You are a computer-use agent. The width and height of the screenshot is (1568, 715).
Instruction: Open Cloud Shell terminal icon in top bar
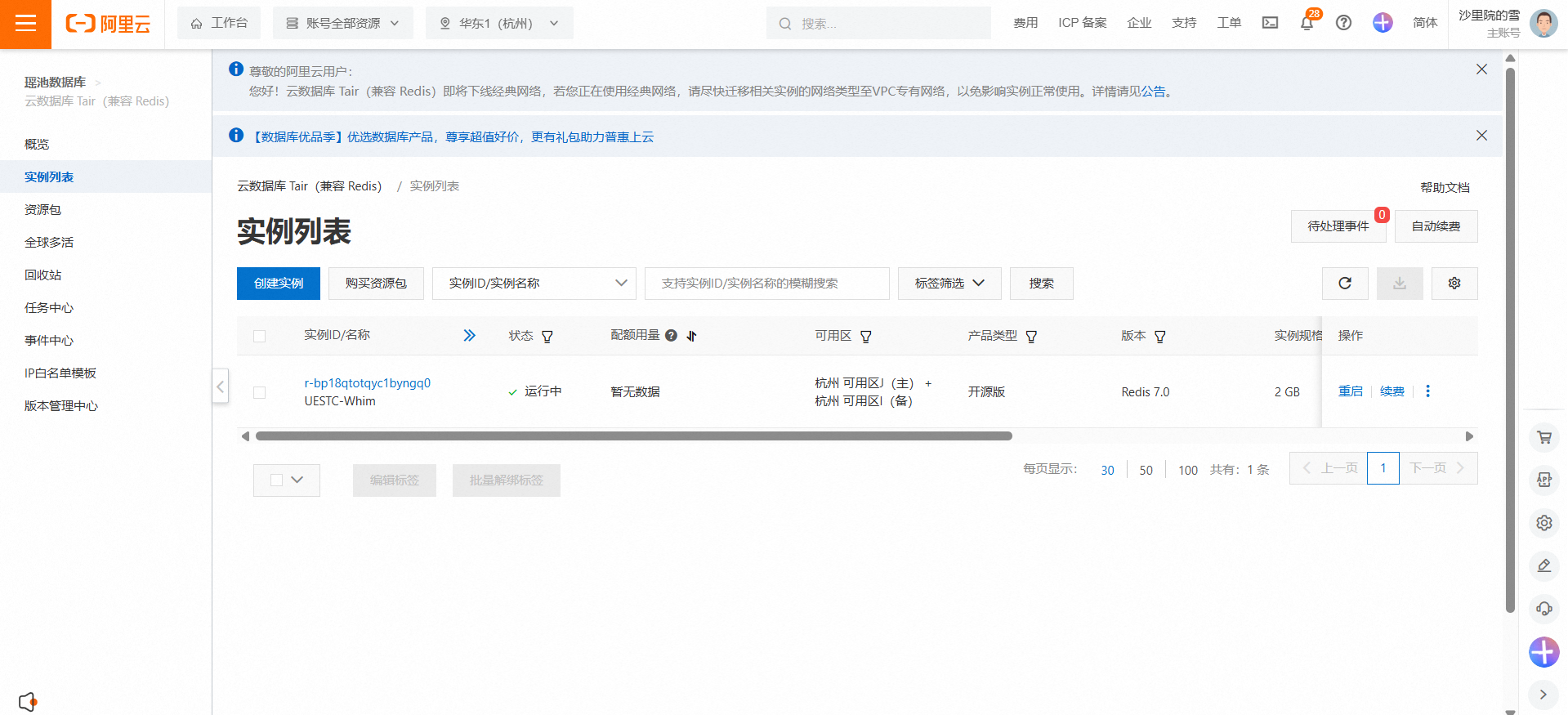[1270, 23]
